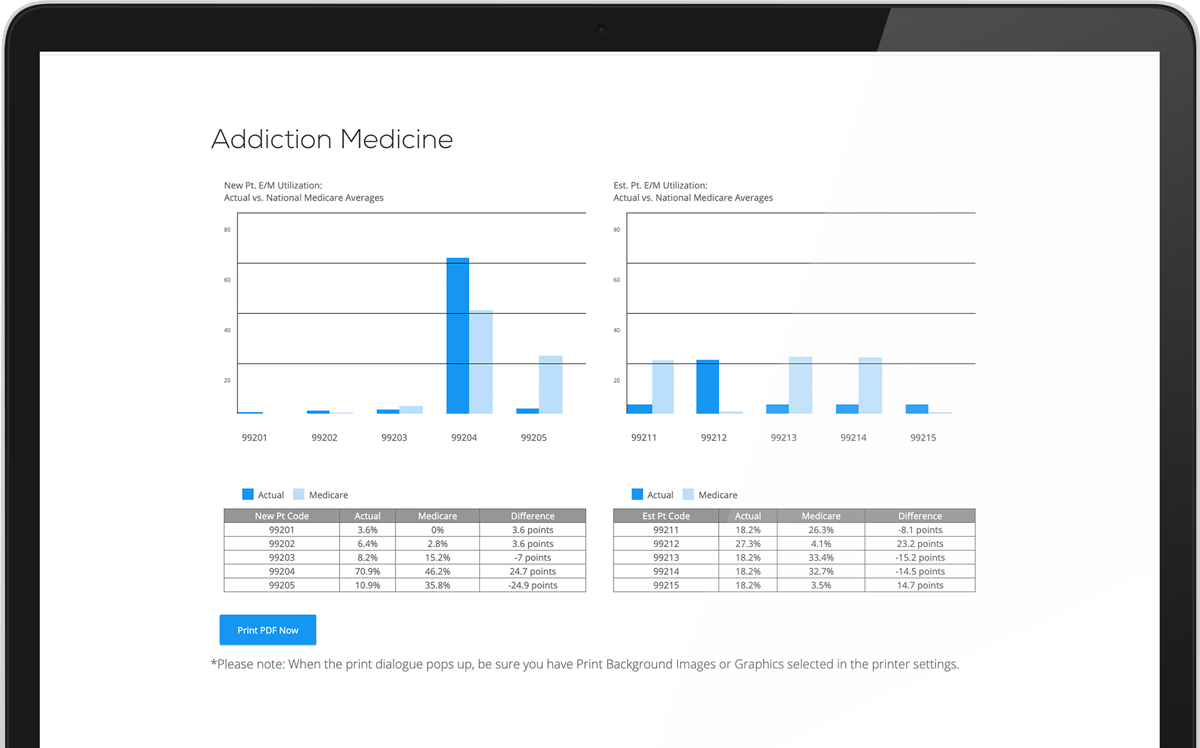The height and width of the screenshot is (748, 1200).
Task: Click the Actual legend swatch under New Pt. chart
Action: (248, 494)
